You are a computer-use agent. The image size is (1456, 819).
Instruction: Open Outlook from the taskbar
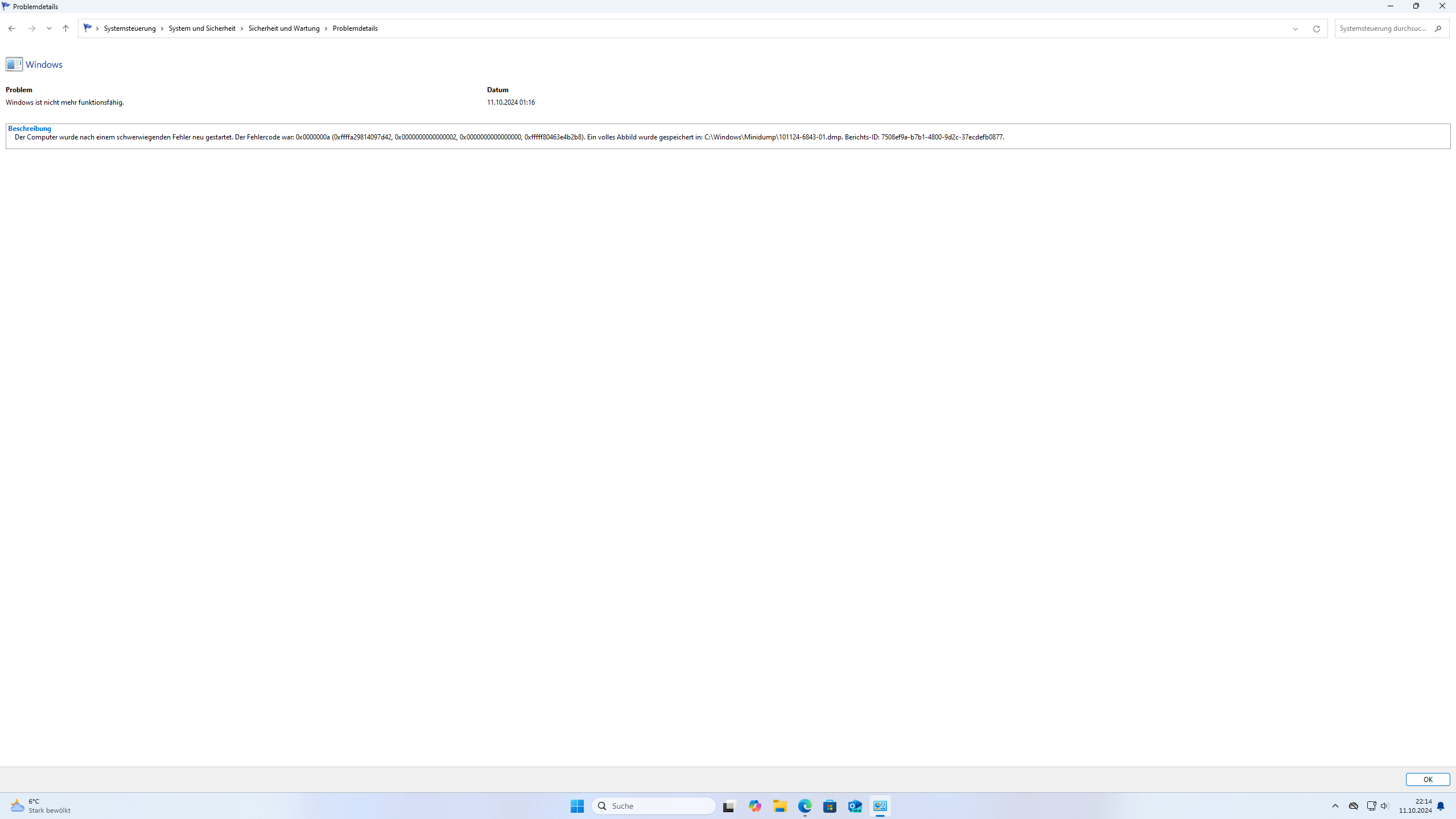point(855,806)
